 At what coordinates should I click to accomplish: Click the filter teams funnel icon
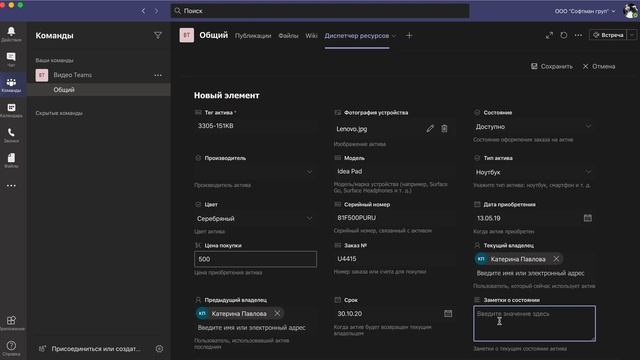pos(158,36)
